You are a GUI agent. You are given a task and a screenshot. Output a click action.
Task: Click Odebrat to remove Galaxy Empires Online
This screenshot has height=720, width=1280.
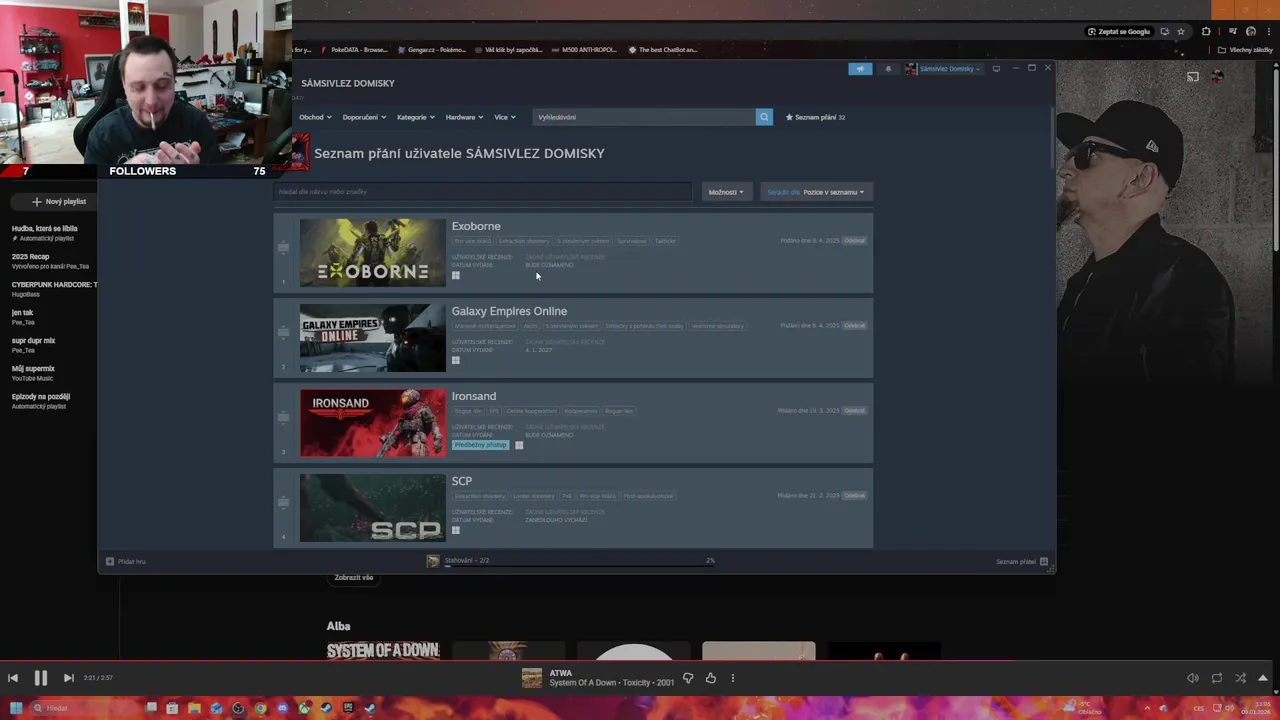tap(854, 326)
